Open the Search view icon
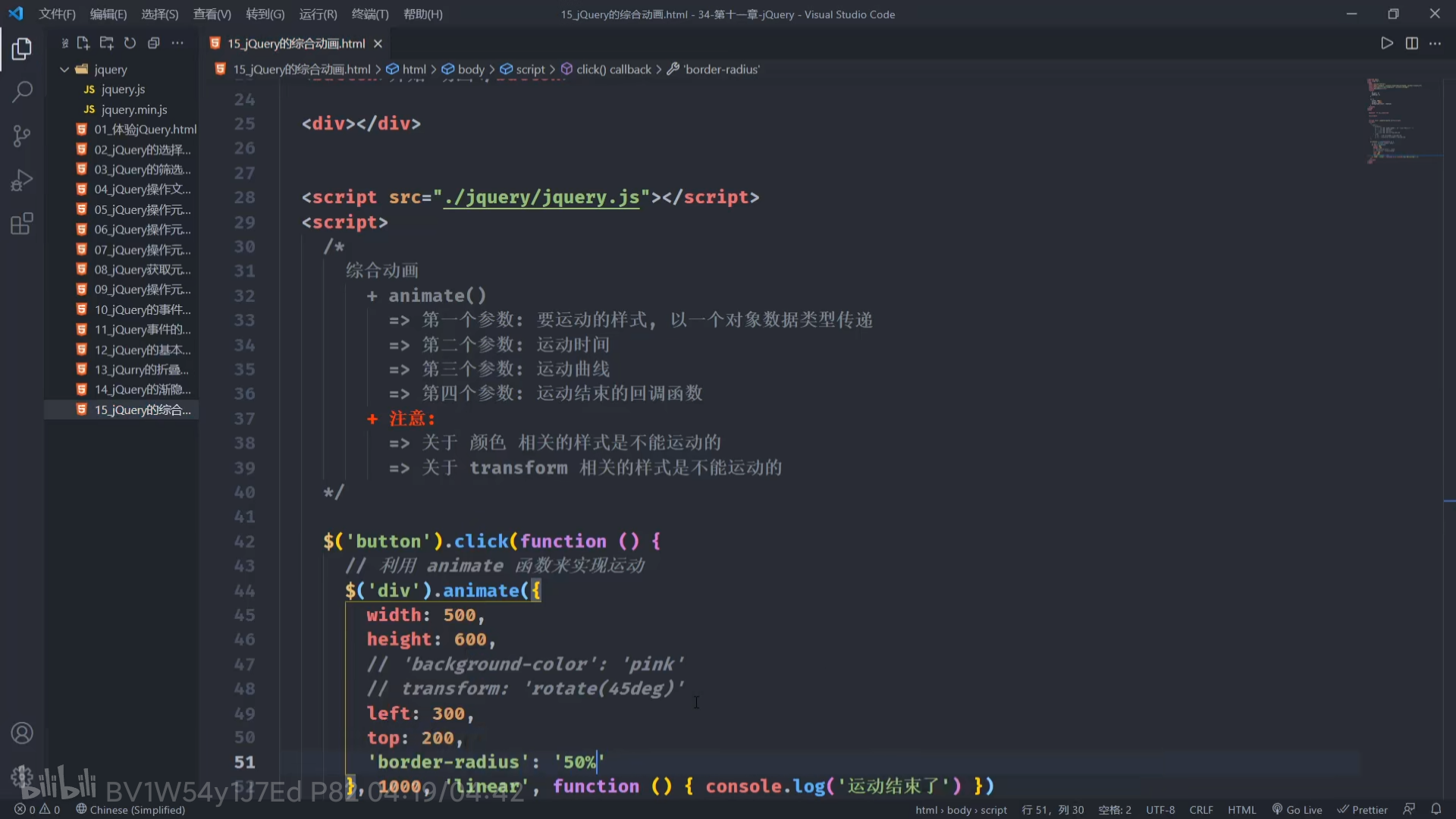Viewport: 1456px width, 819px height. [21, 93]
